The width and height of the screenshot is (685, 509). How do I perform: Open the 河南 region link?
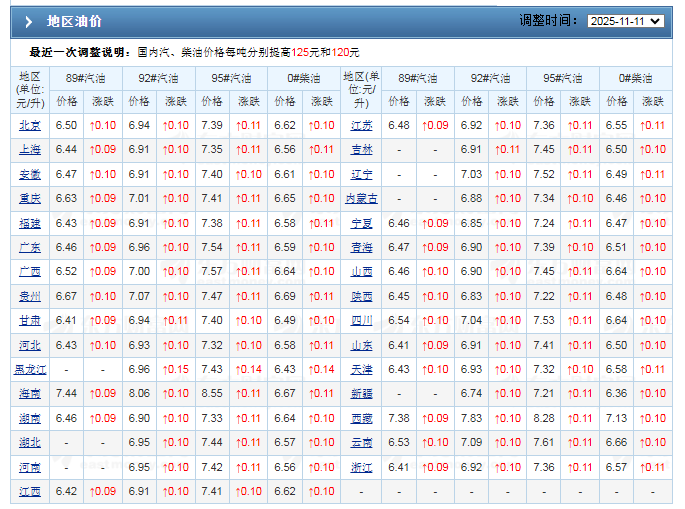click(x=30, y=467)
